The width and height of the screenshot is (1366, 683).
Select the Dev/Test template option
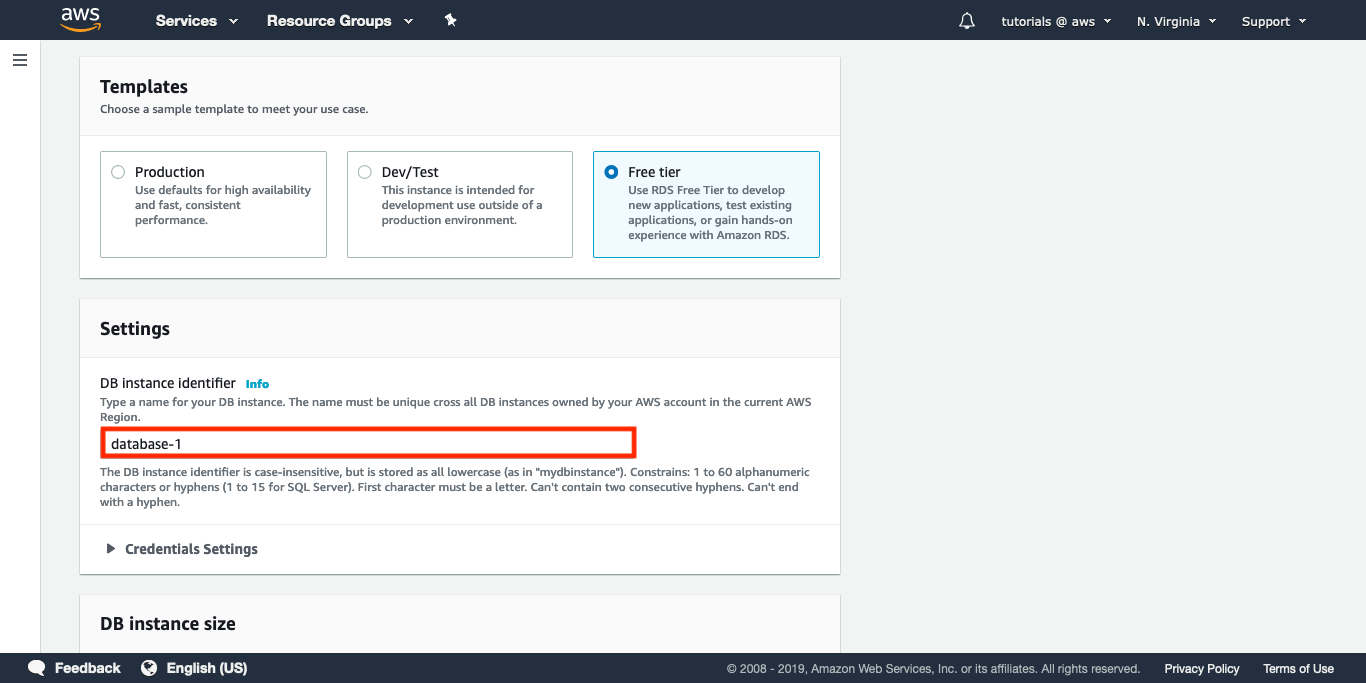point(365,172)
